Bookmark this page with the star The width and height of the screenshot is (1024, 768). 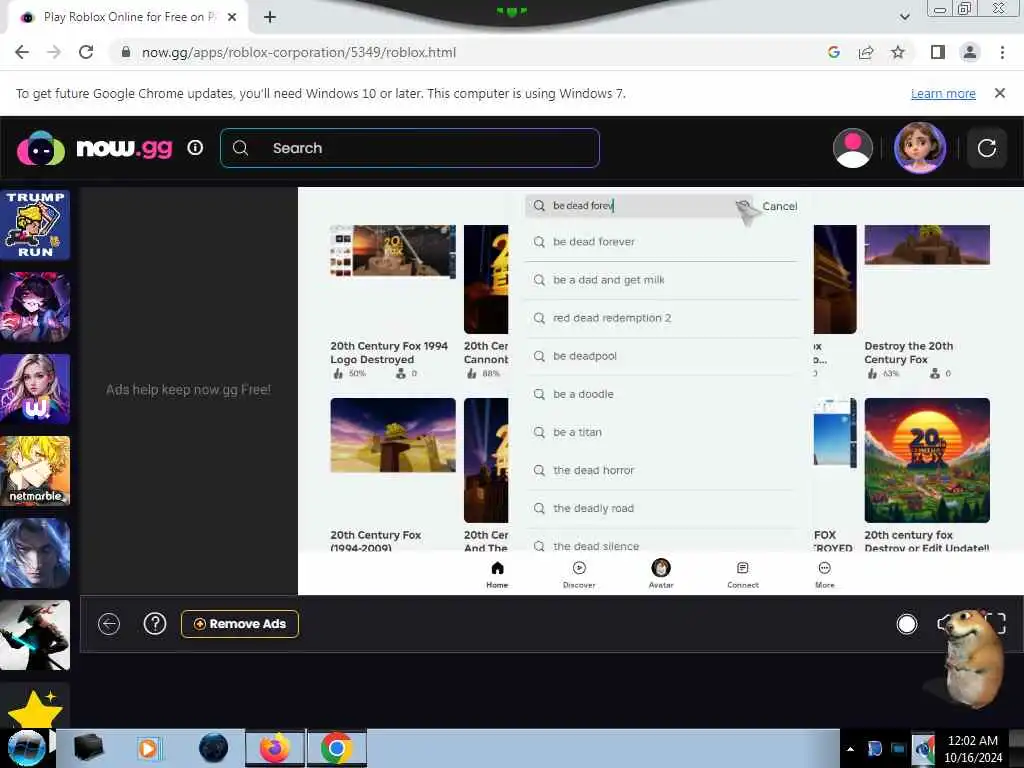pos(898,52)
